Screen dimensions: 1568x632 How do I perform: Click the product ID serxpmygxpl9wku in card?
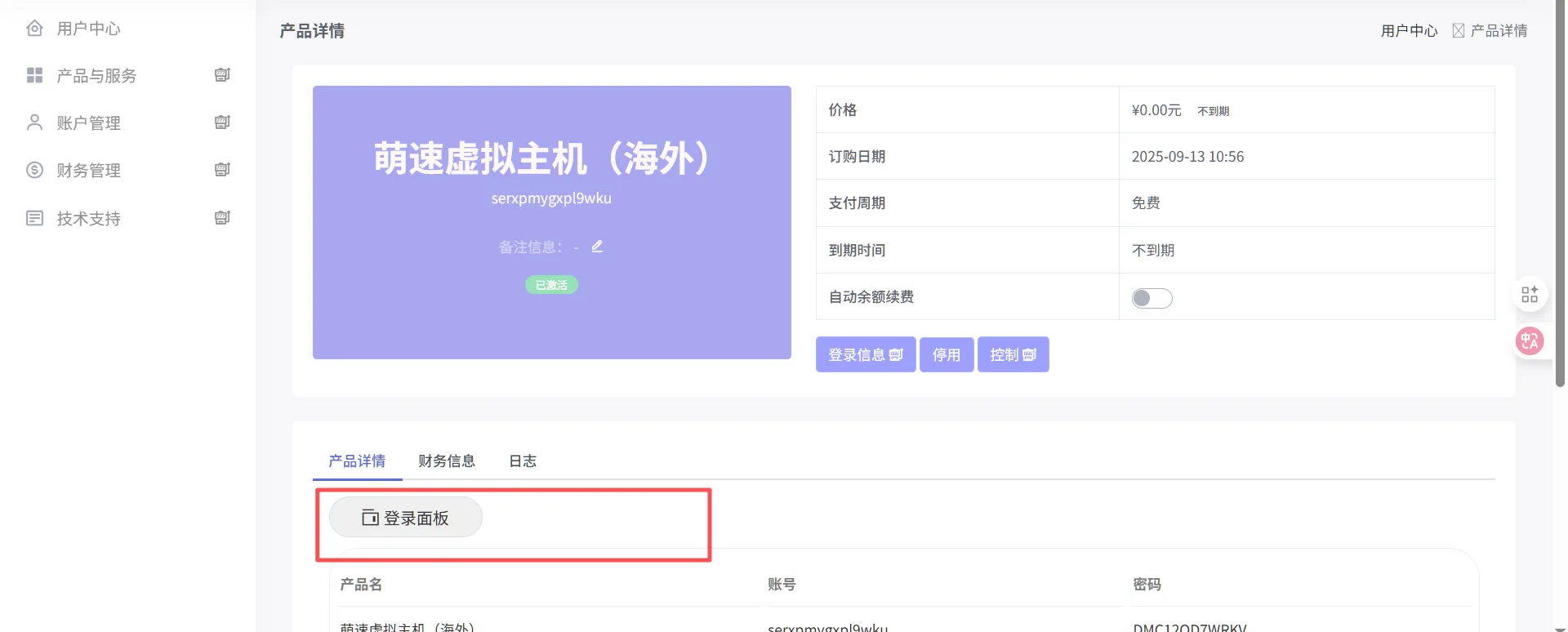551,198
